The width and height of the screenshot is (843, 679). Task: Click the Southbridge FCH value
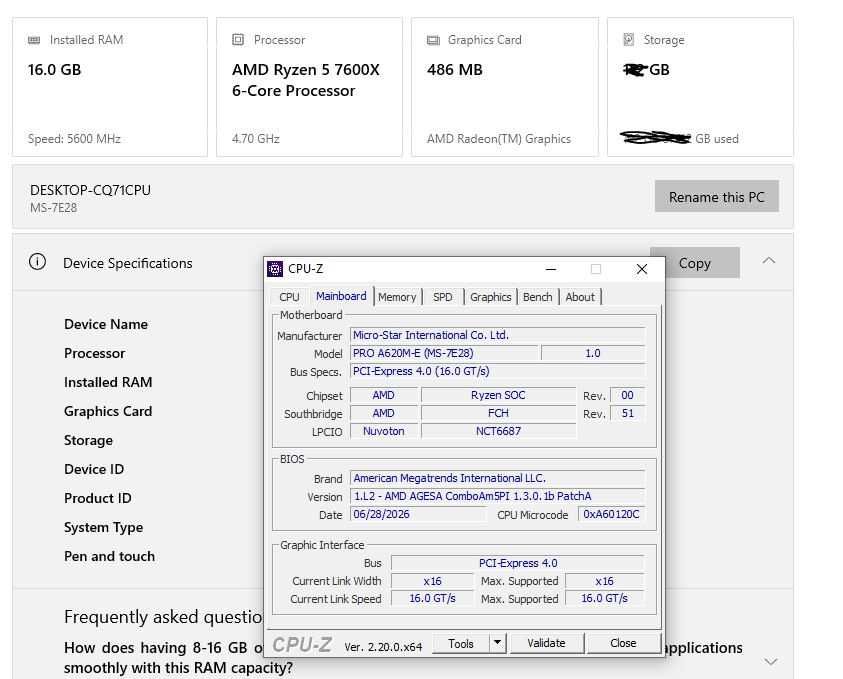click(498, 413)
